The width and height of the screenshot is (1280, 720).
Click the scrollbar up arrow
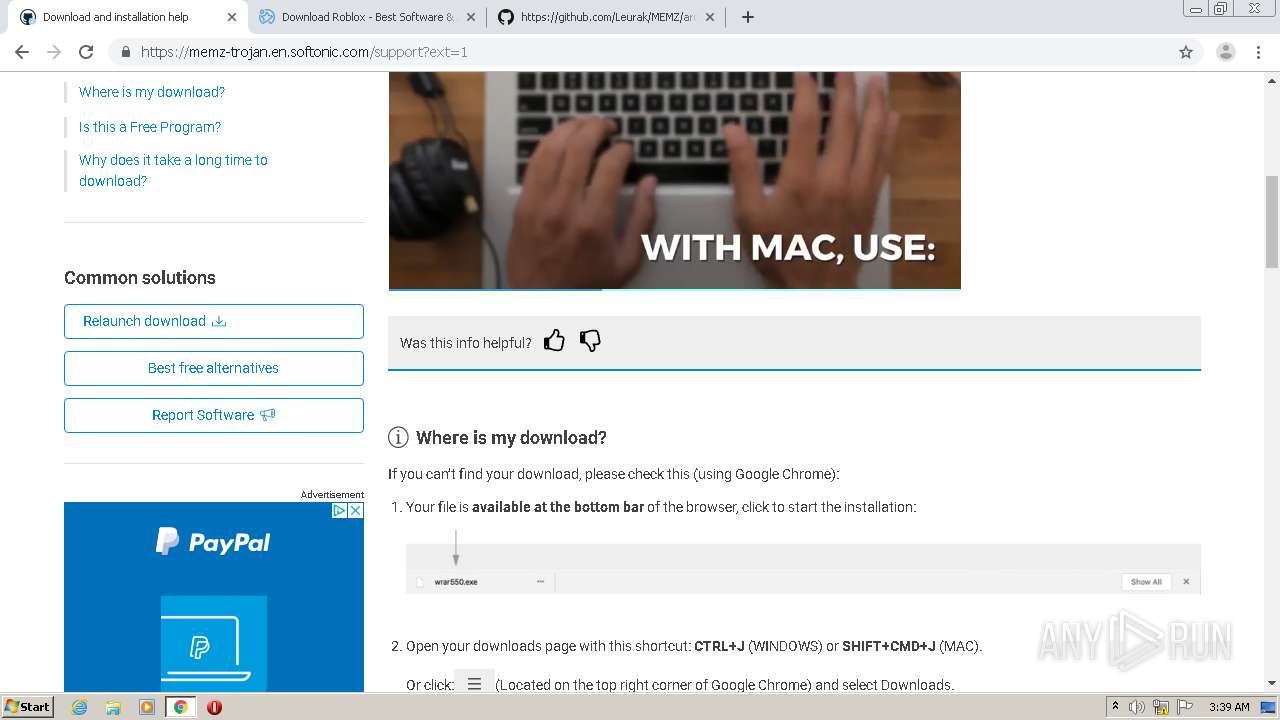pyautogui.click(x=1272, y=79)
